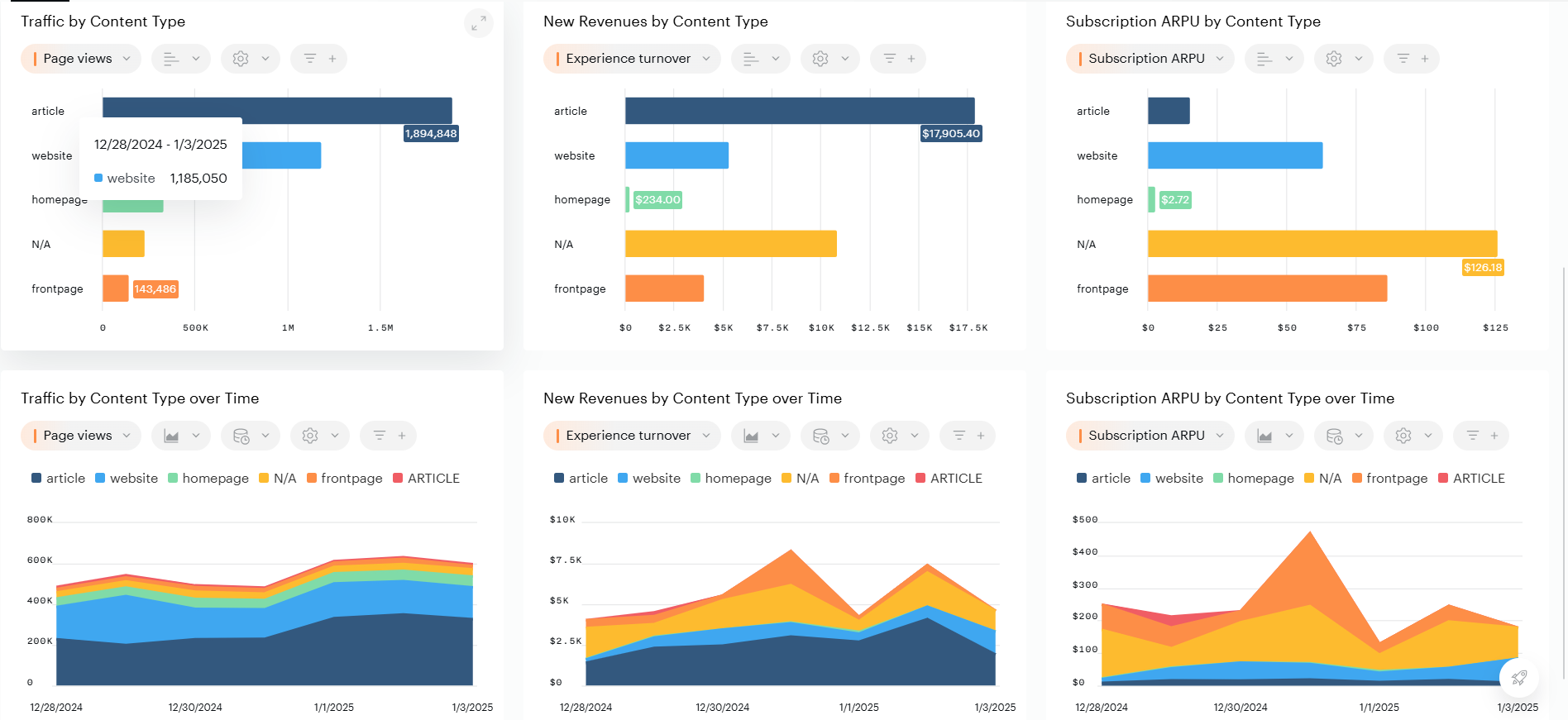
Task: Open gear settings in Traffic by Content Type panel
Action: pos(250,59)
